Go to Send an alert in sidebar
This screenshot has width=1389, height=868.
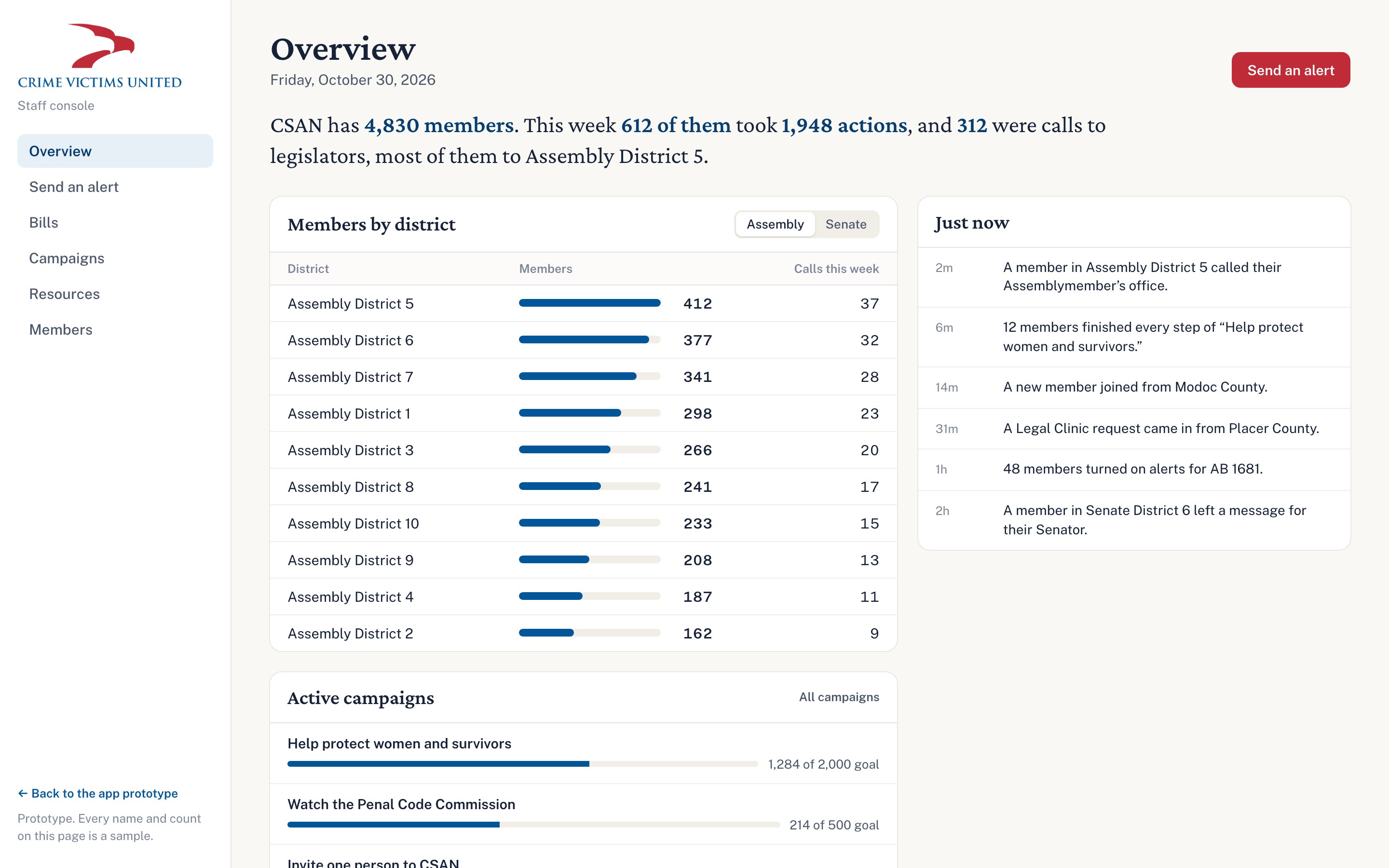point(115,187)
